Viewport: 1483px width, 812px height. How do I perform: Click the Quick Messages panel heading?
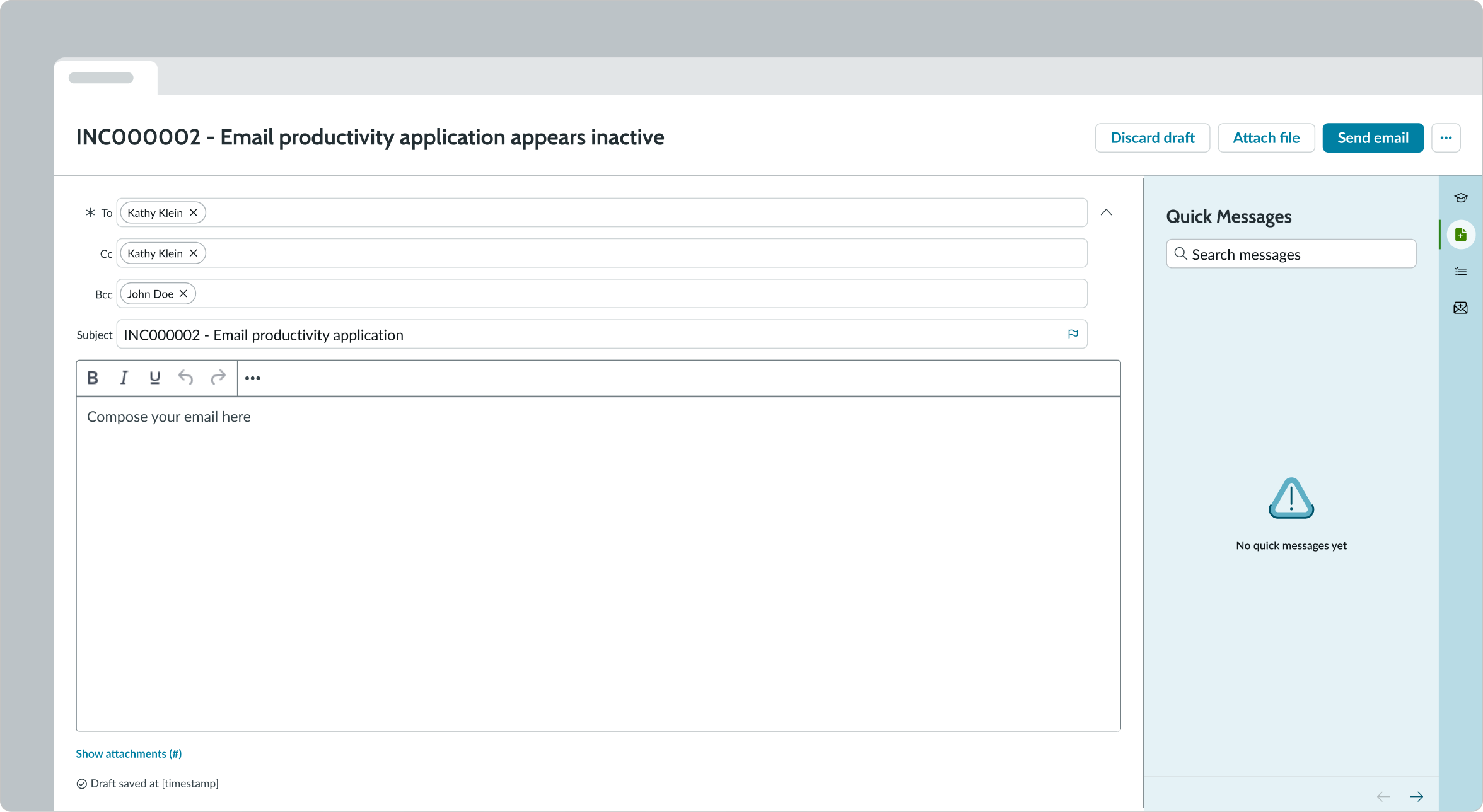(1228, 217)
